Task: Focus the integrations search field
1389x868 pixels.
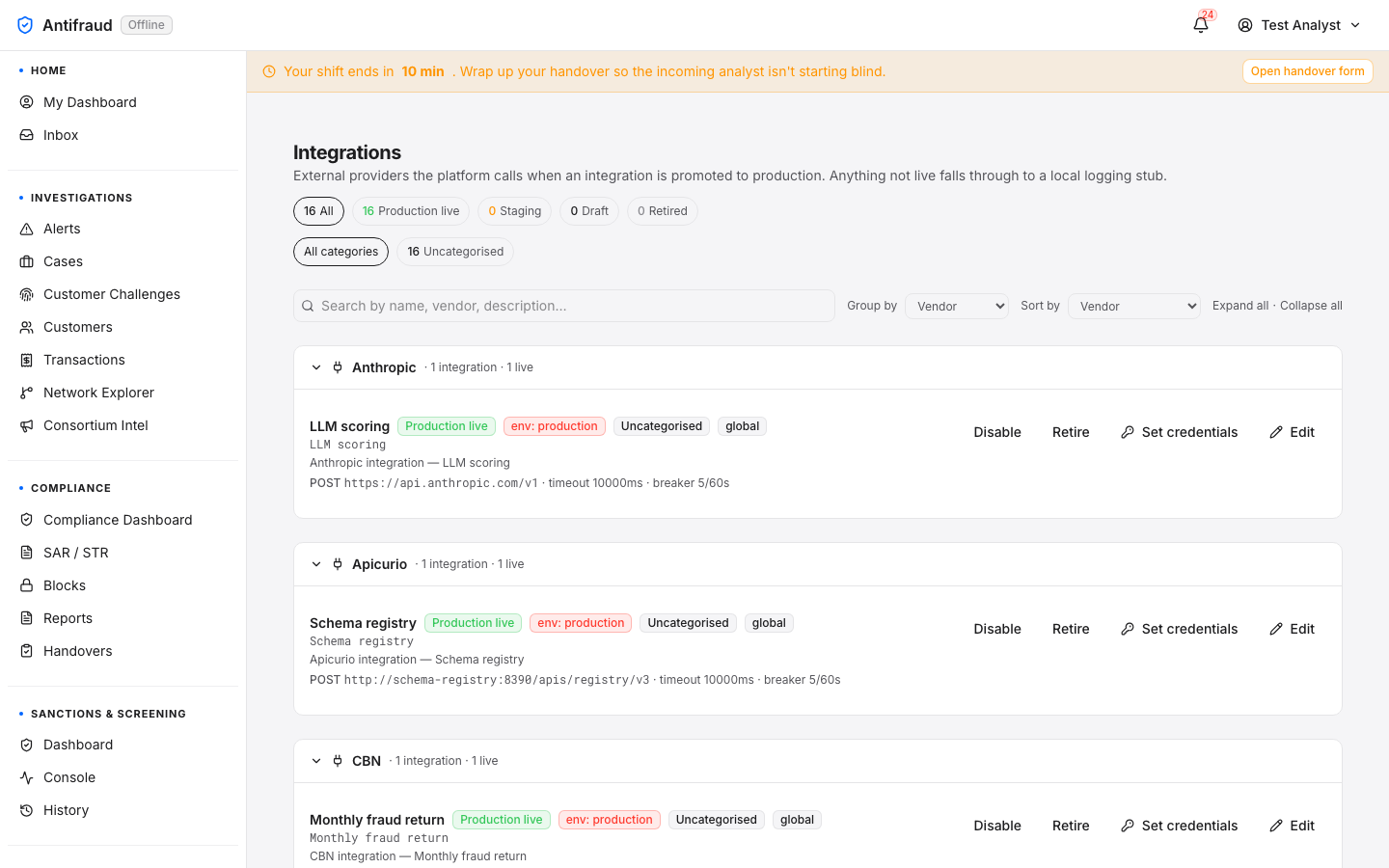Action: pyautogui.click(x=564, y=306)
